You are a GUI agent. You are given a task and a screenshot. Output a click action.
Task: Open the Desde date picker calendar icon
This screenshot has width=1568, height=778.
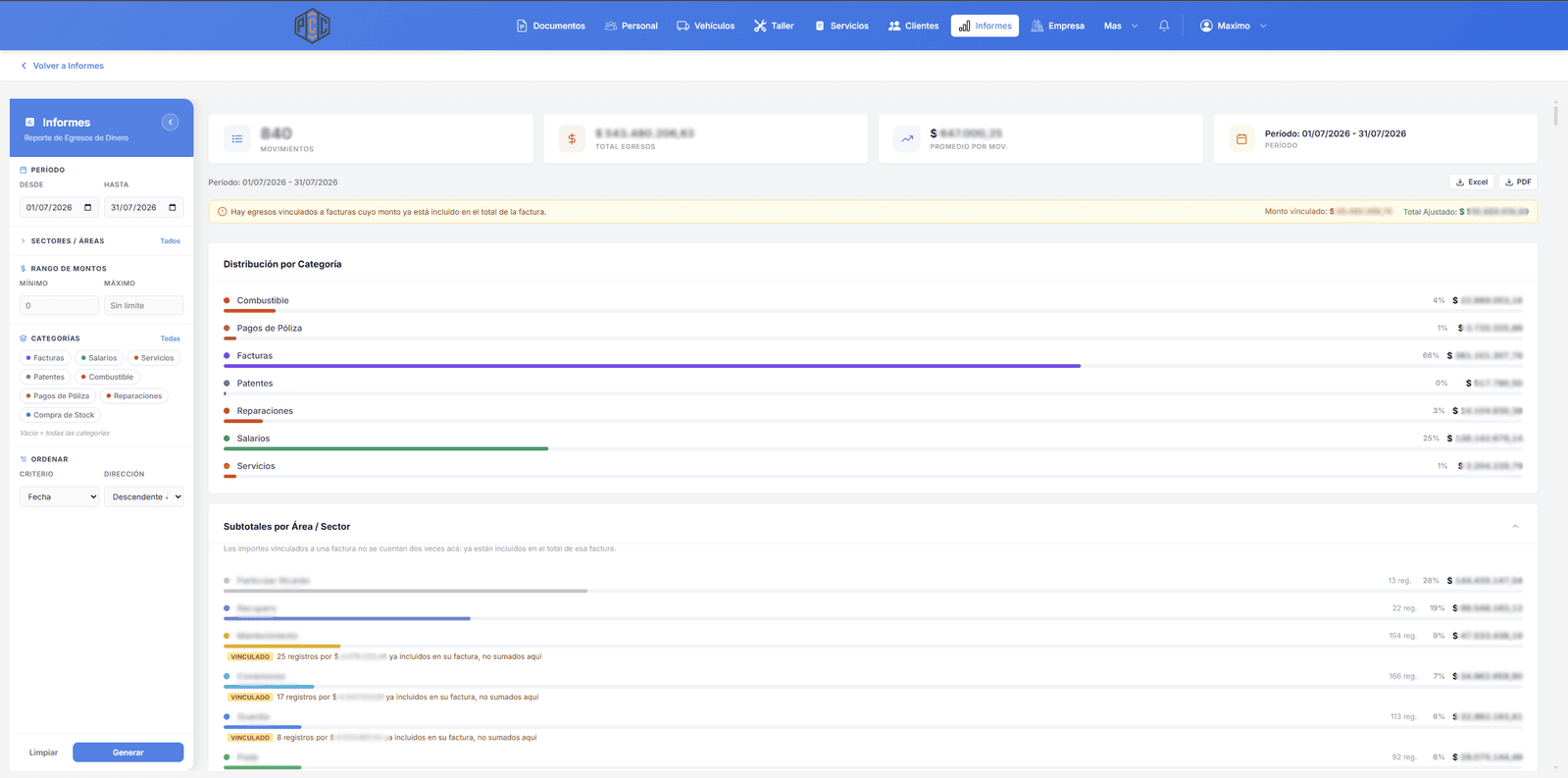pos(87,207)
